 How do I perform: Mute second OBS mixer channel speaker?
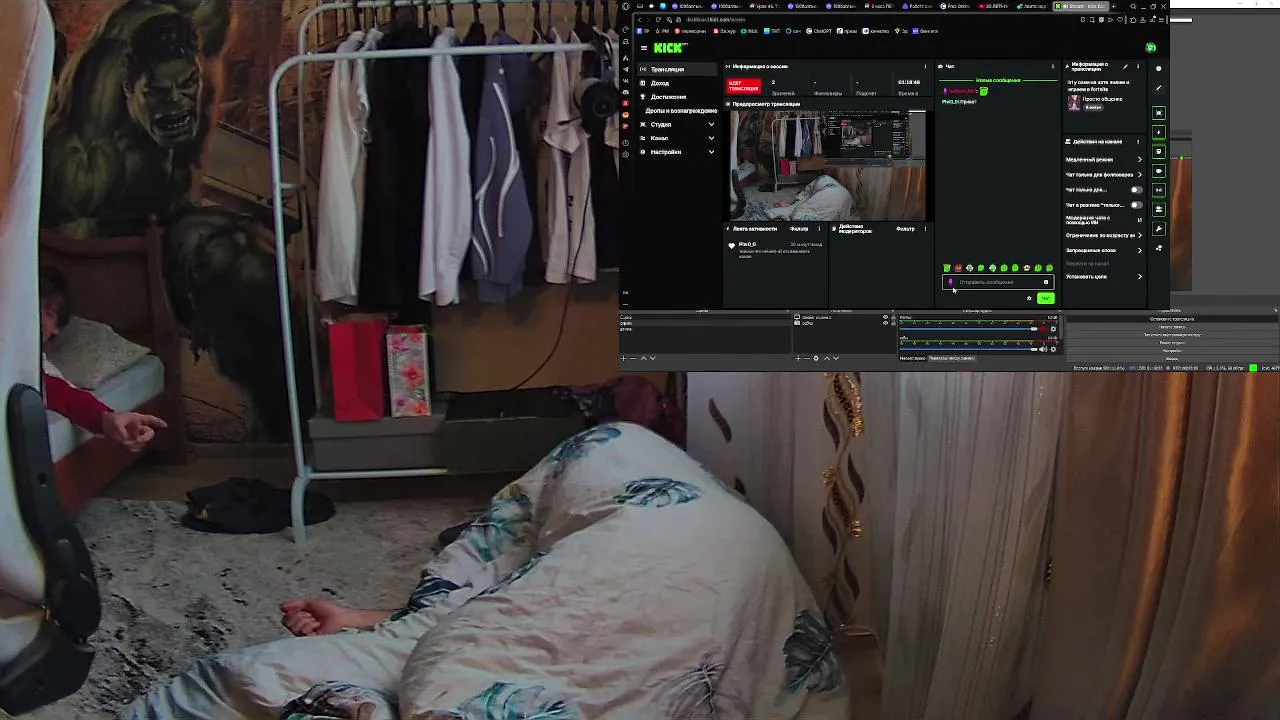tap(1044, 349)
